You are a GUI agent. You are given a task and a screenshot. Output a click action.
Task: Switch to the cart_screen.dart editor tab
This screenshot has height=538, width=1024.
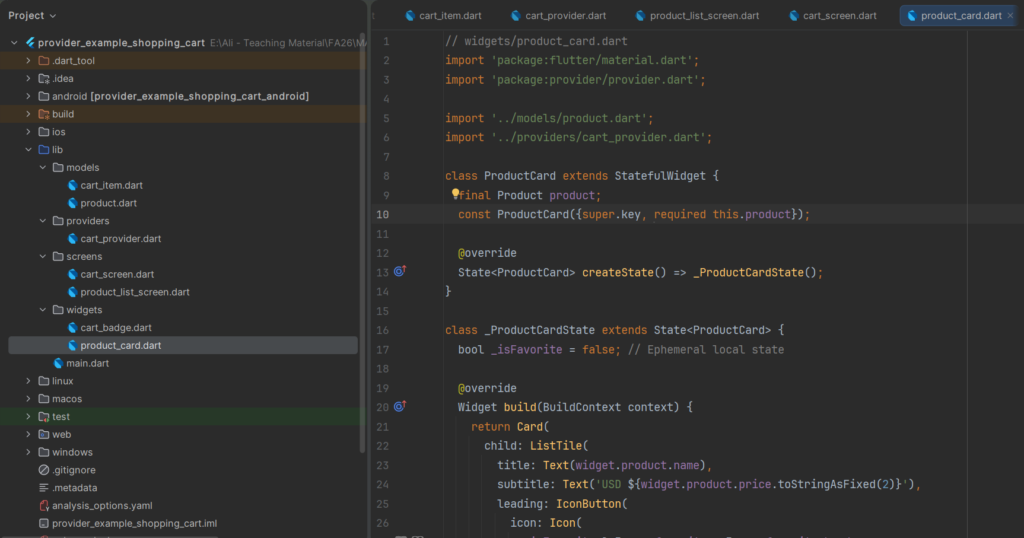pyautogui.click(x=833, y=16)
